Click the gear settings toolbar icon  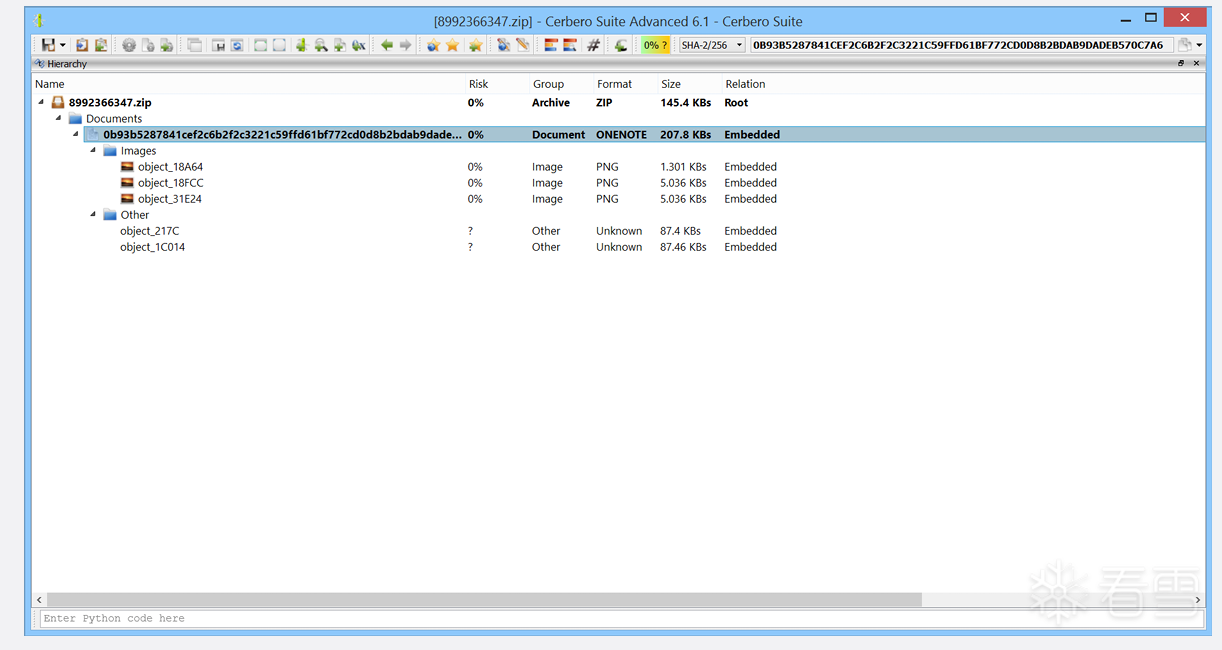point(129,45)
